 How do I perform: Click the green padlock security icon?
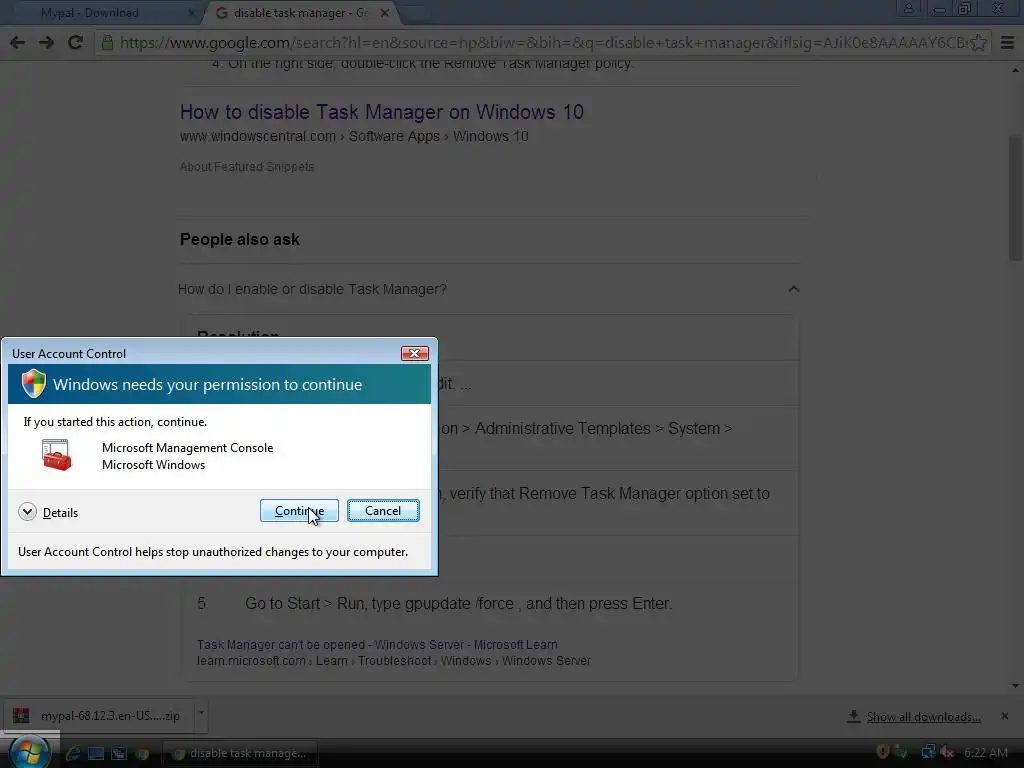click(108, 42)
